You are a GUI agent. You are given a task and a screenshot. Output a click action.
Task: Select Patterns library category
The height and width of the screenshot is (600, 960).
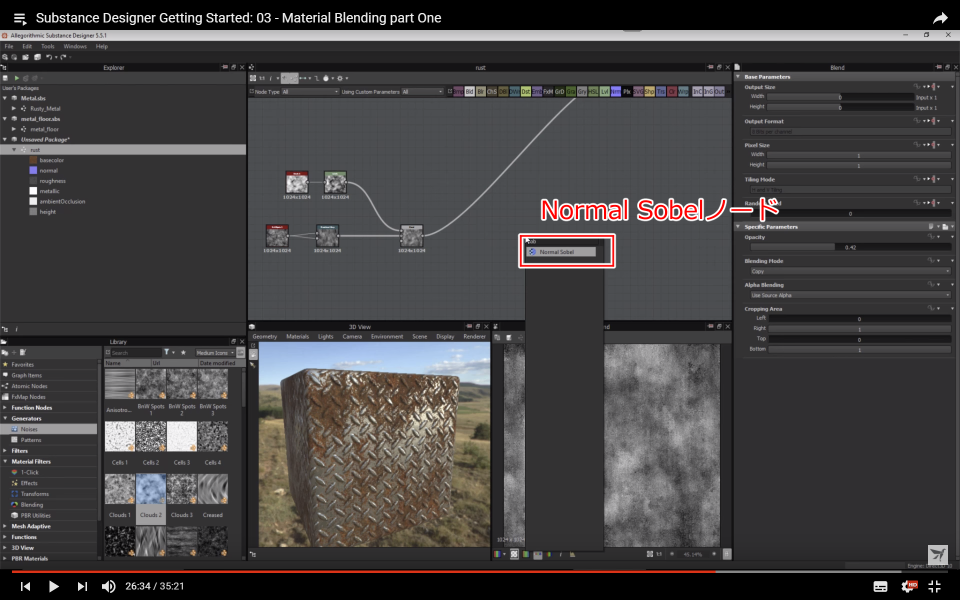(x=31, y=440)
